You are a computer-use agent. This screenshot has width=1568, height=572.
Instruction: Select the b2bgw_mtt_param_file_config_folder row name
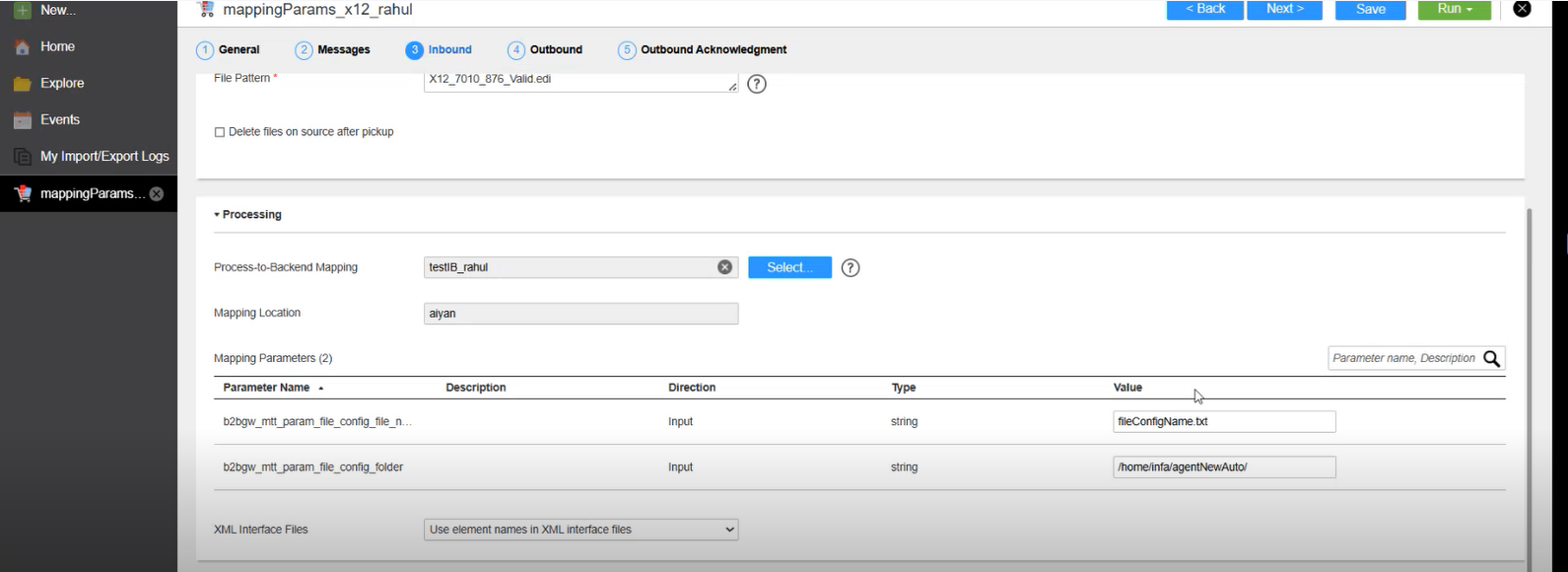point(313,467)
